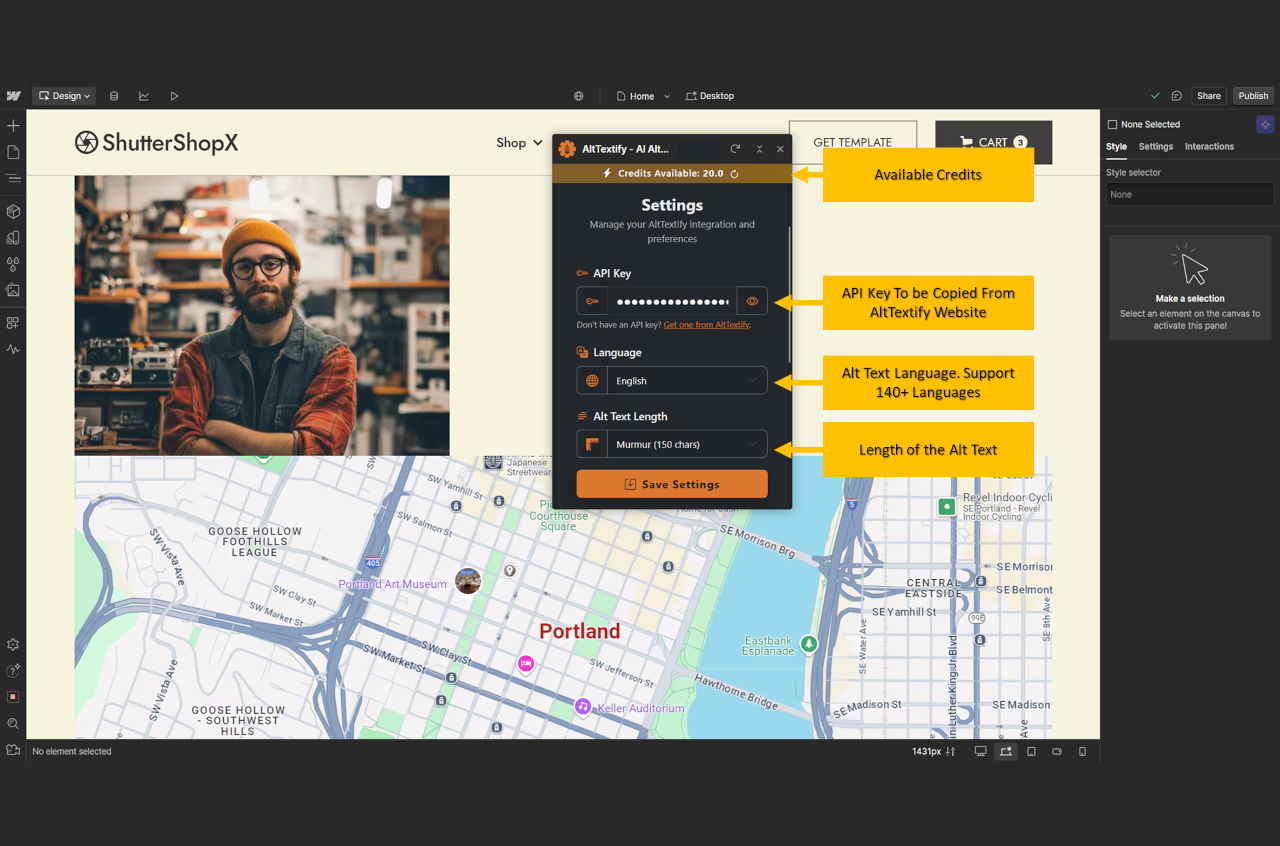
Task: Switch to mobile landscape breakpoint
Action: click(1057, 751)
